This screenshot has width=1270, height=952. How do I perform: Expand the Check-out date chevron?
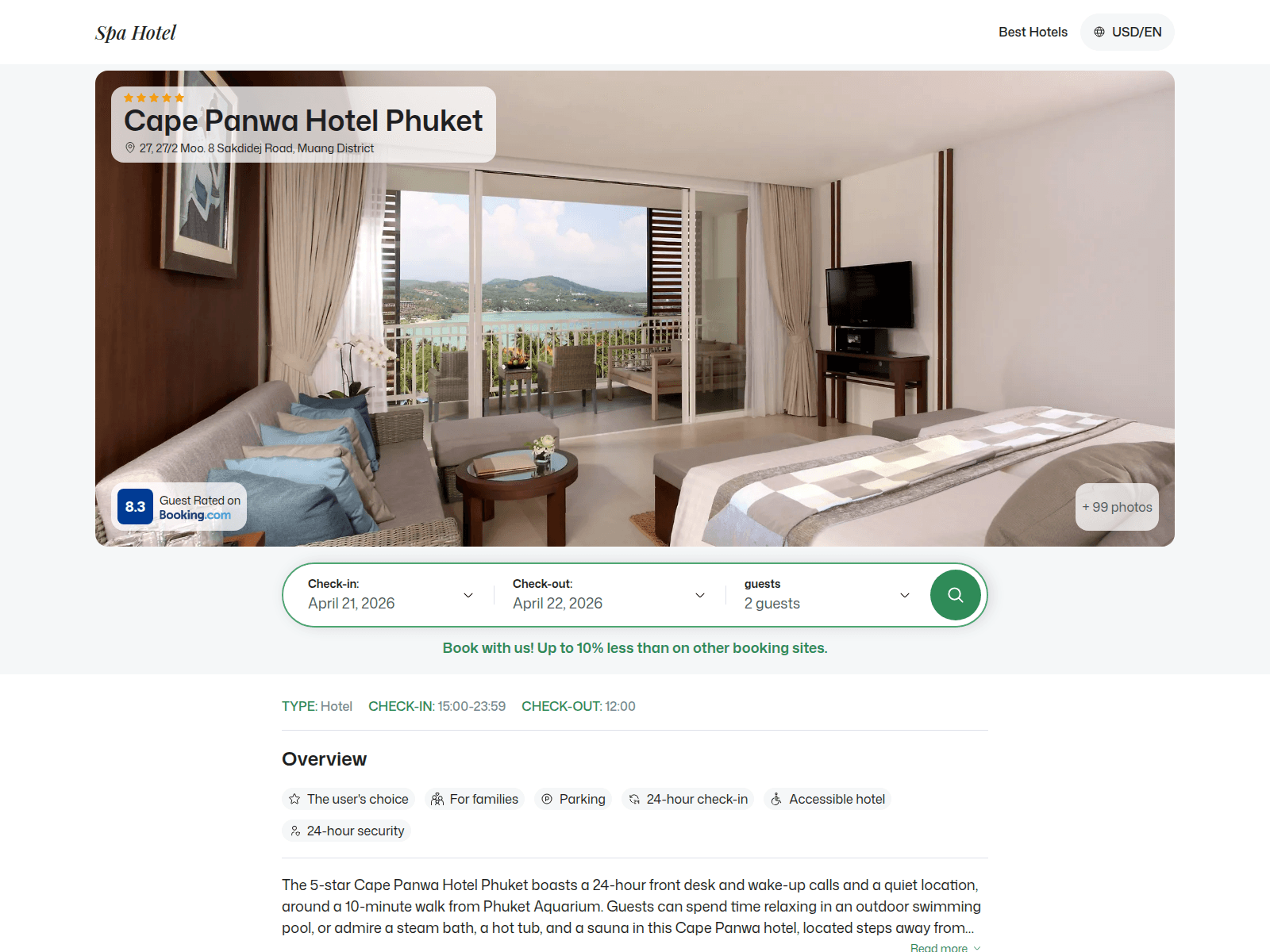coord(700,595)
